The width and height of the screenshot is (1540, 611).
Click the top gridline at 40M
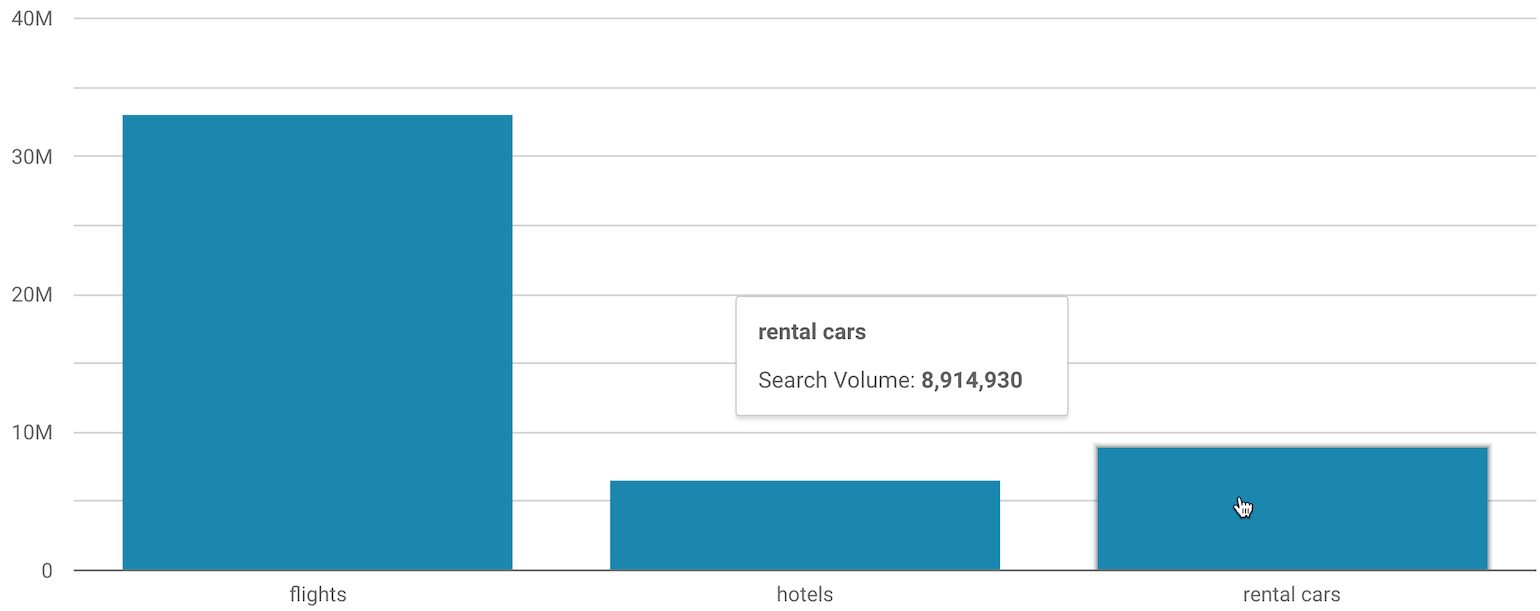pos(800,19)
